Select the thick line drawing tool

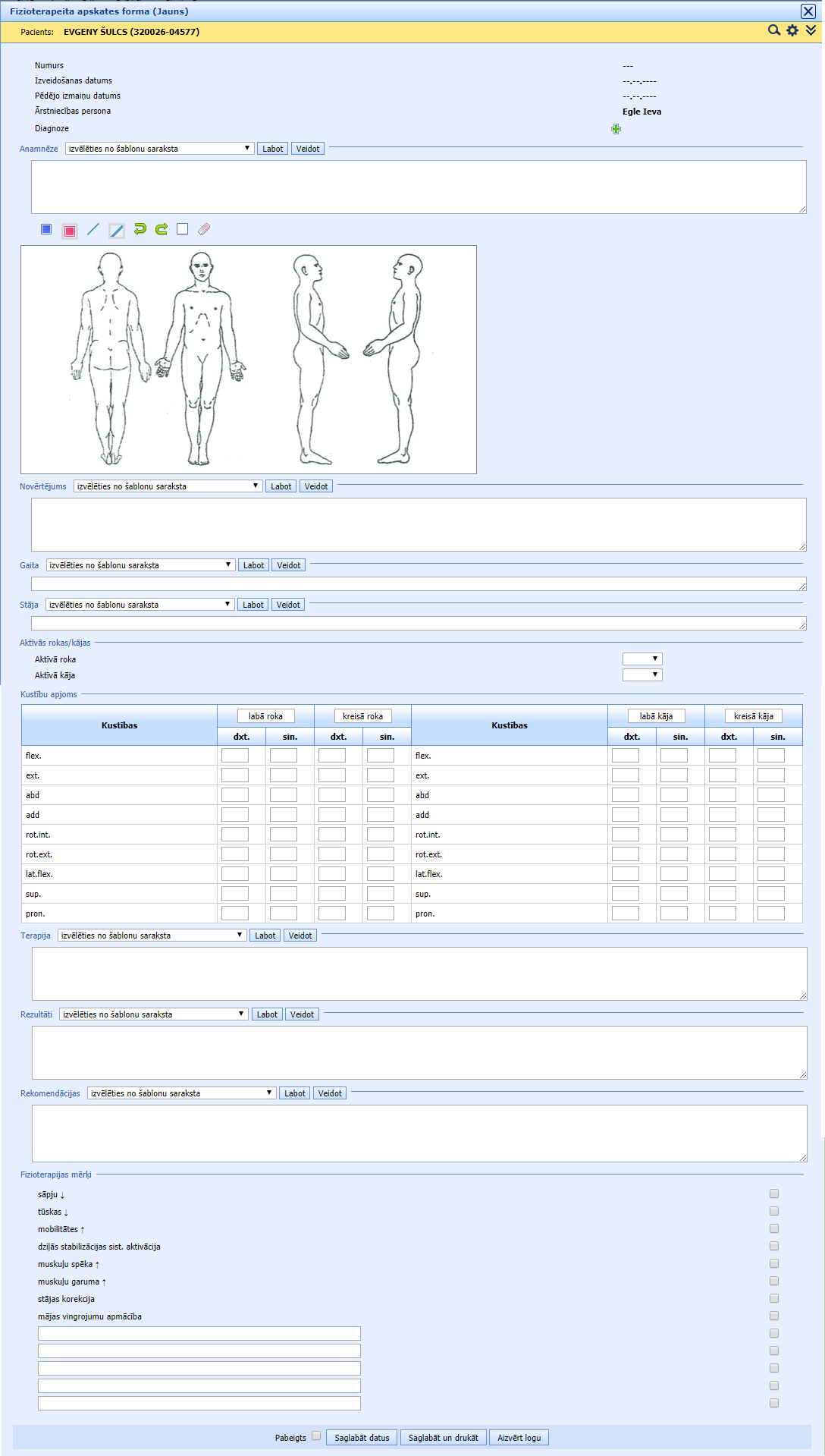(x=116, y=231)
